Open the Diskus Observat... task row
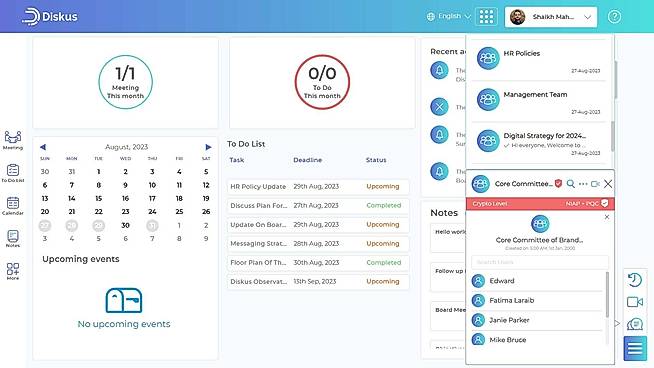 click(x=318, y=282)
